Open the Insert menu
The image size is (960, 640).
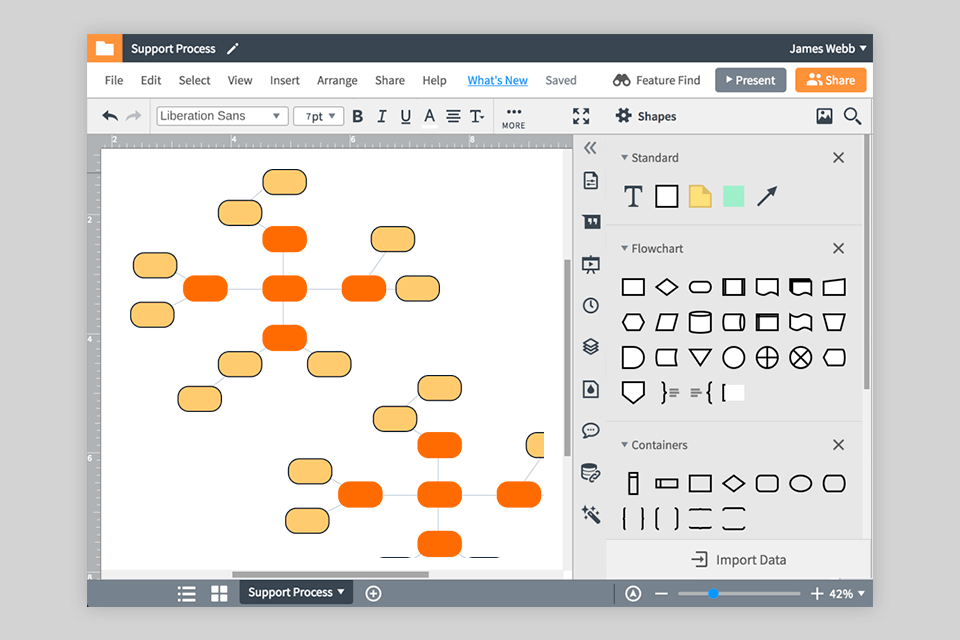click(x=285, y=80)
